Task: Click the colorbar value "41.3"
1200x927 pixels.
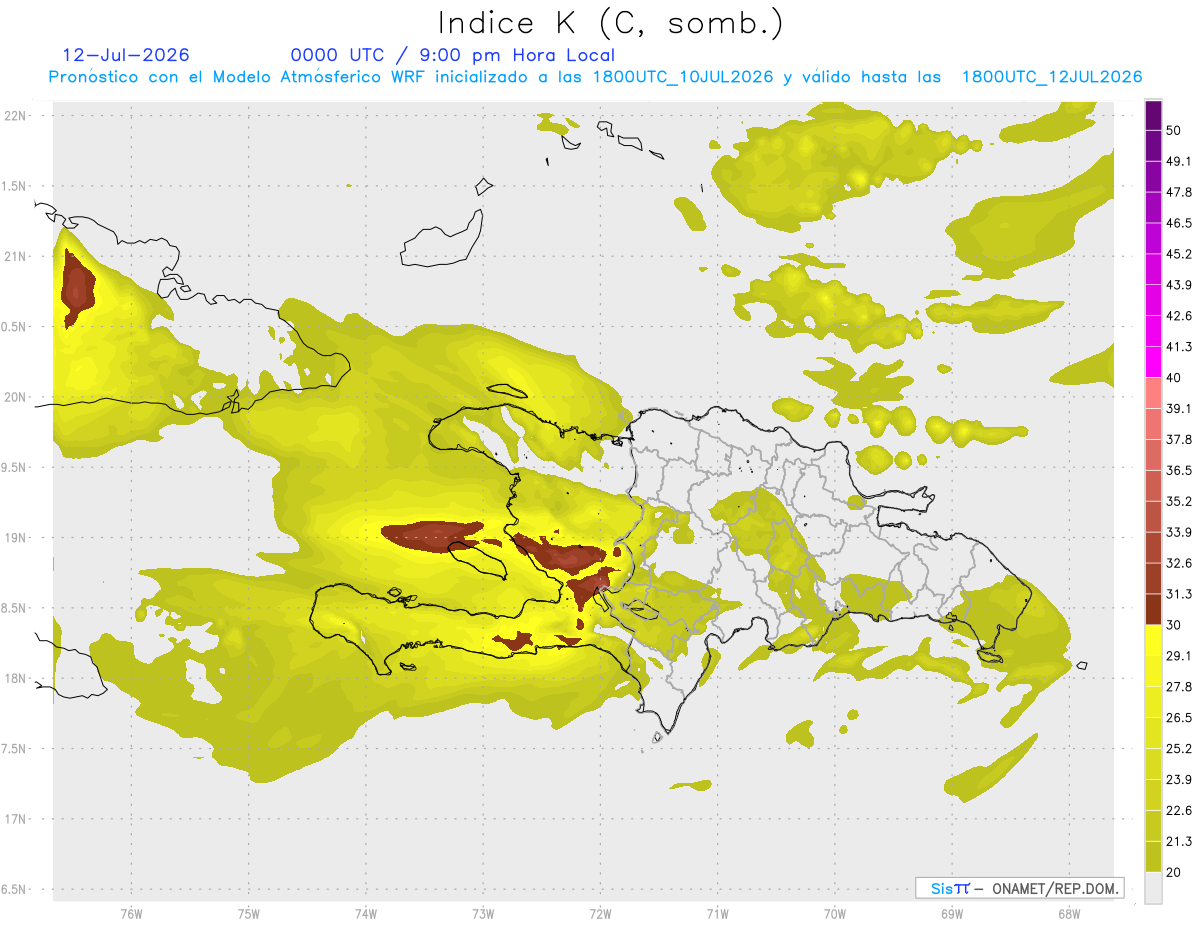Action: 1179,346
